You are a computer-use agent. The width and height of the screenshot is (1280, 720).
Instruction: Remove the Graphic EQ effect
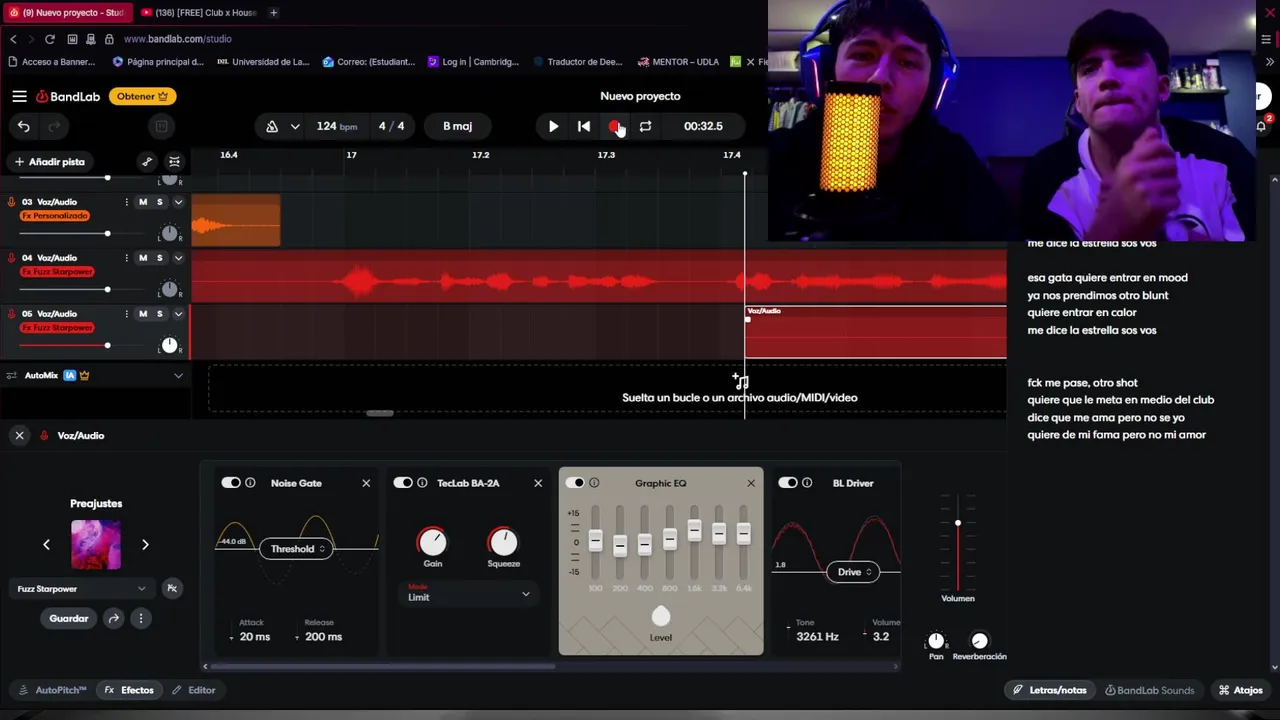(751, 483)
